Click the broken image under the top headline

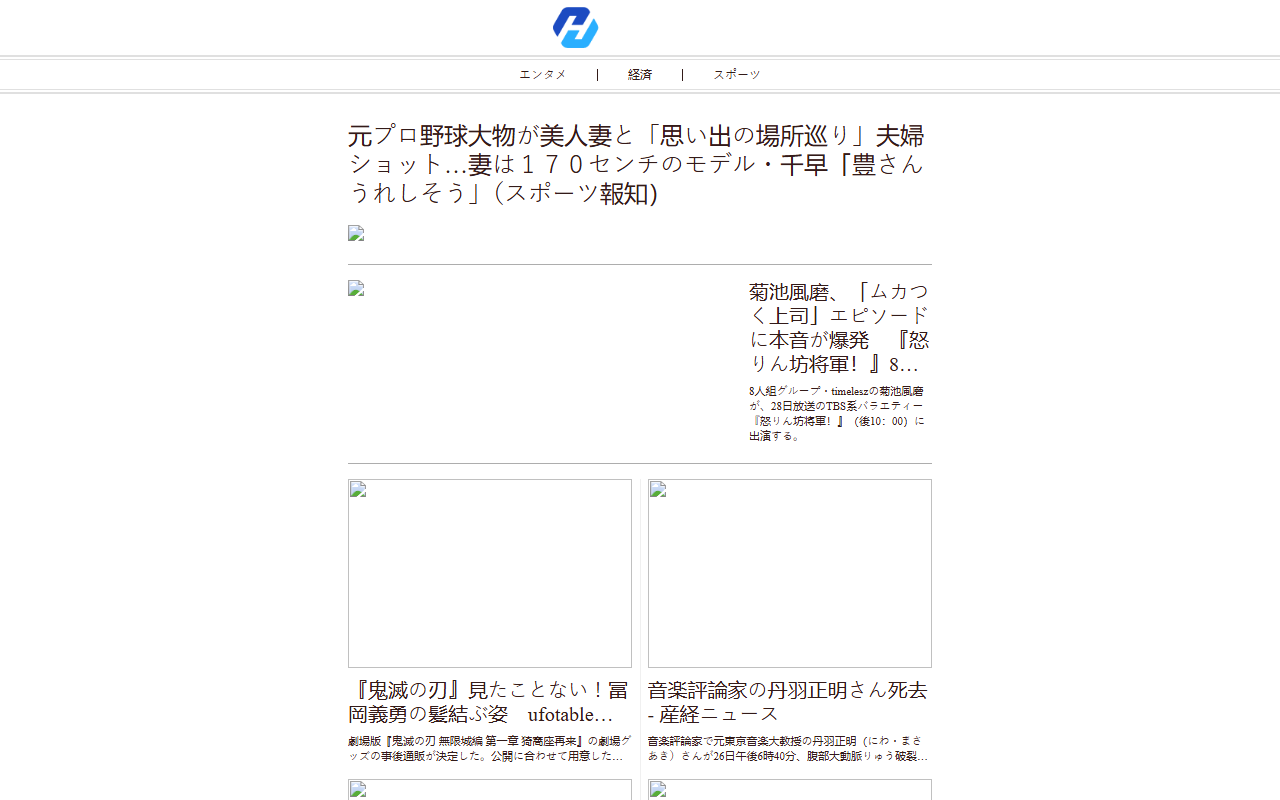356,233
